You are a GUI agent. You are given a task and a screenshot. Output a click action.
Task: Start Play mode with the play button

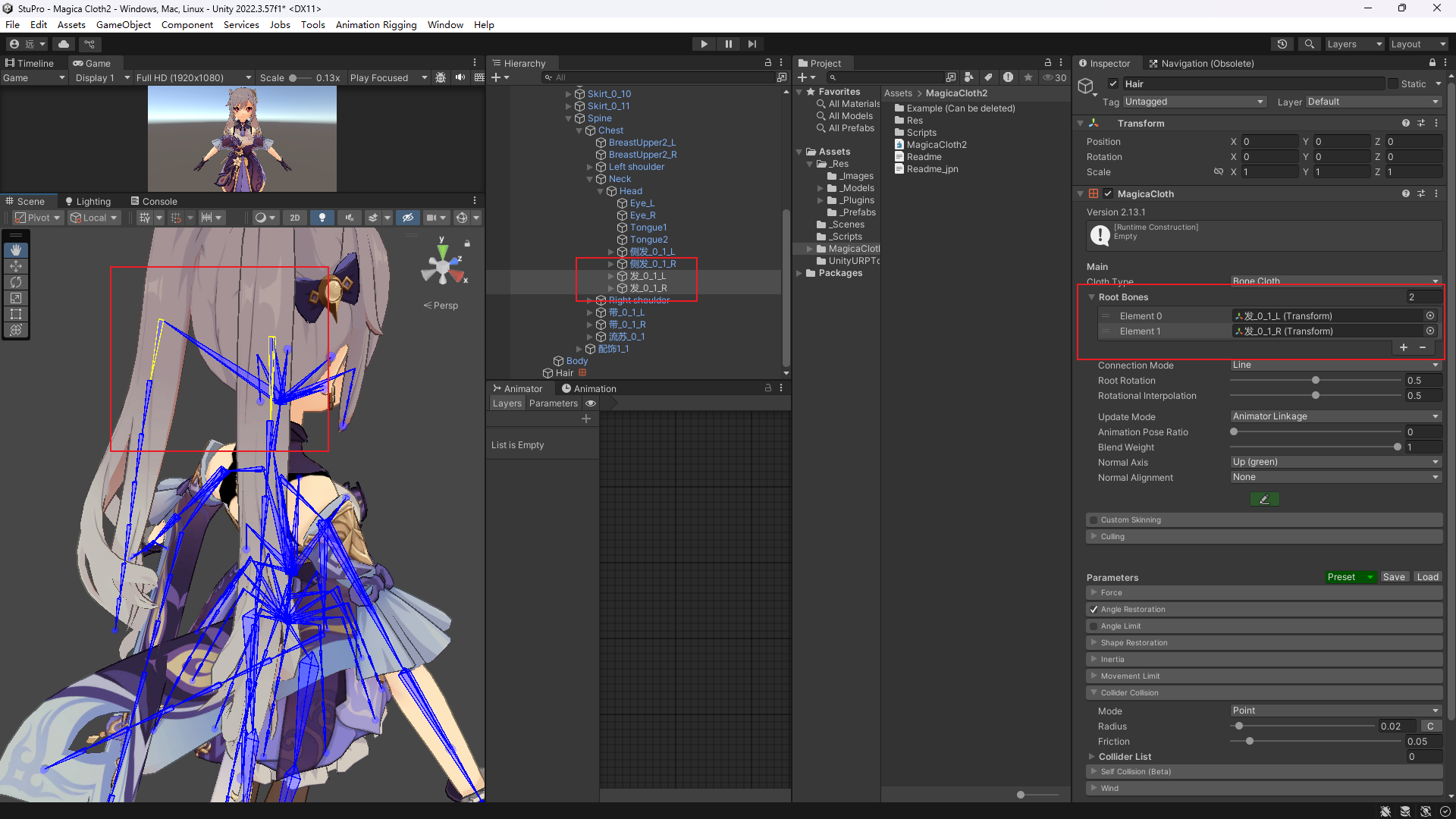[704, 44]
